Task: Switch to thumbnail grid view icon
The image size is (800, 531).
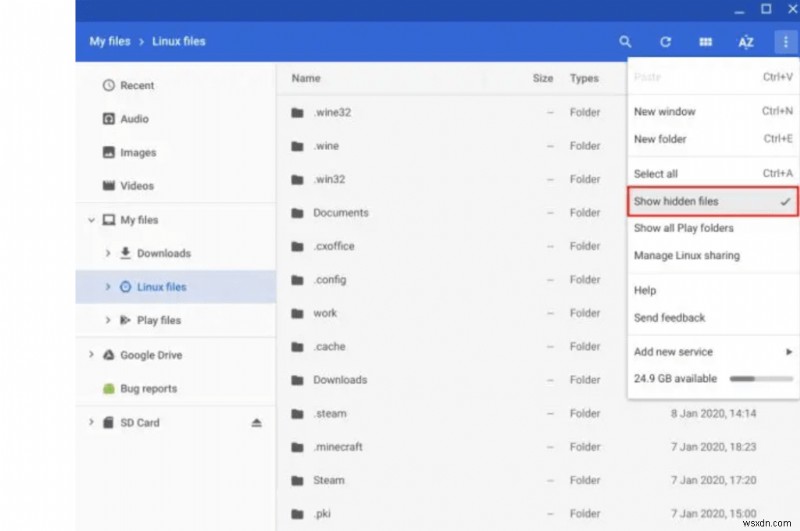Action: point(706,42)
